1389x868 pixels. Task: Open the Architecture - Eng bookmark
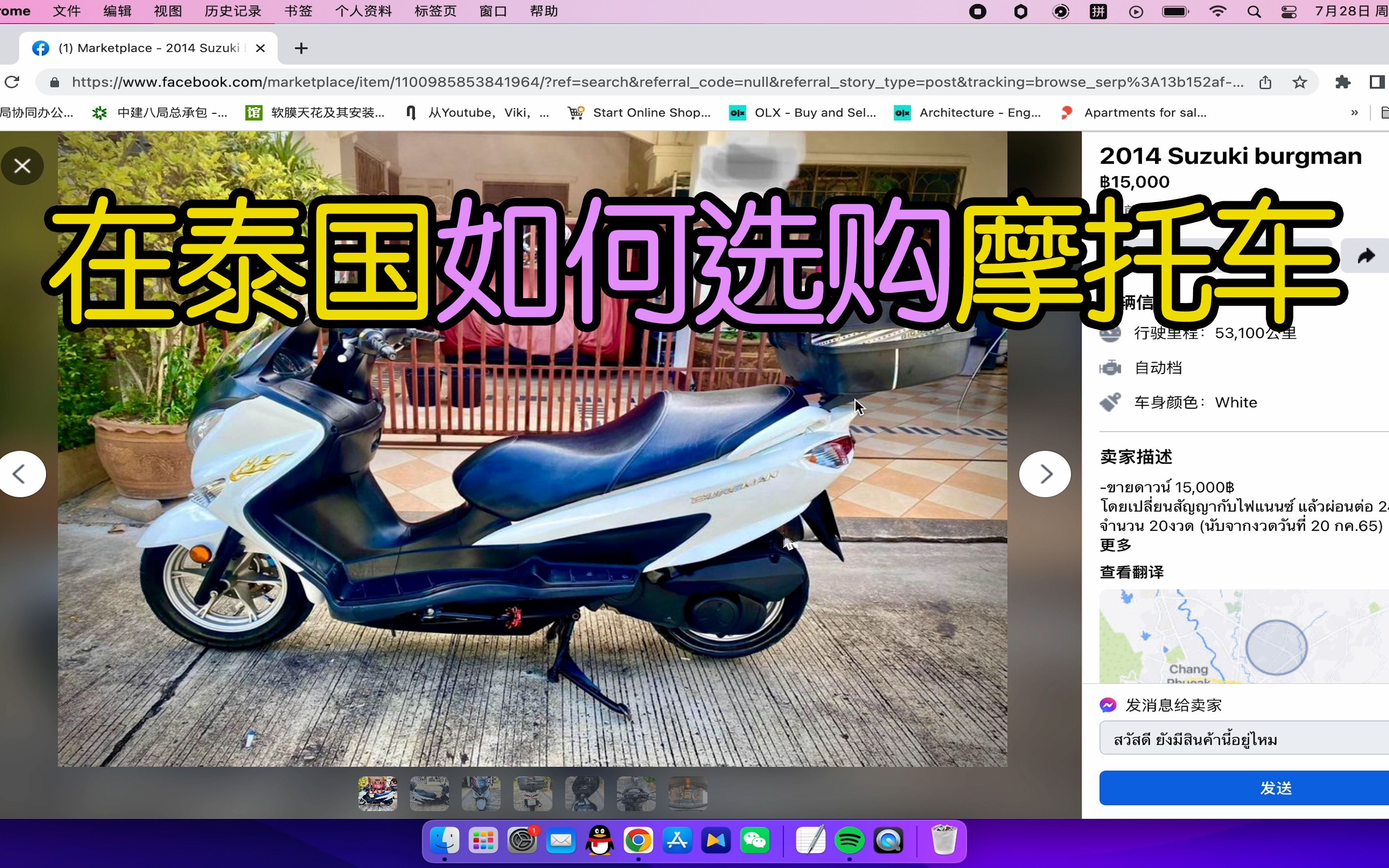(968, 113)
